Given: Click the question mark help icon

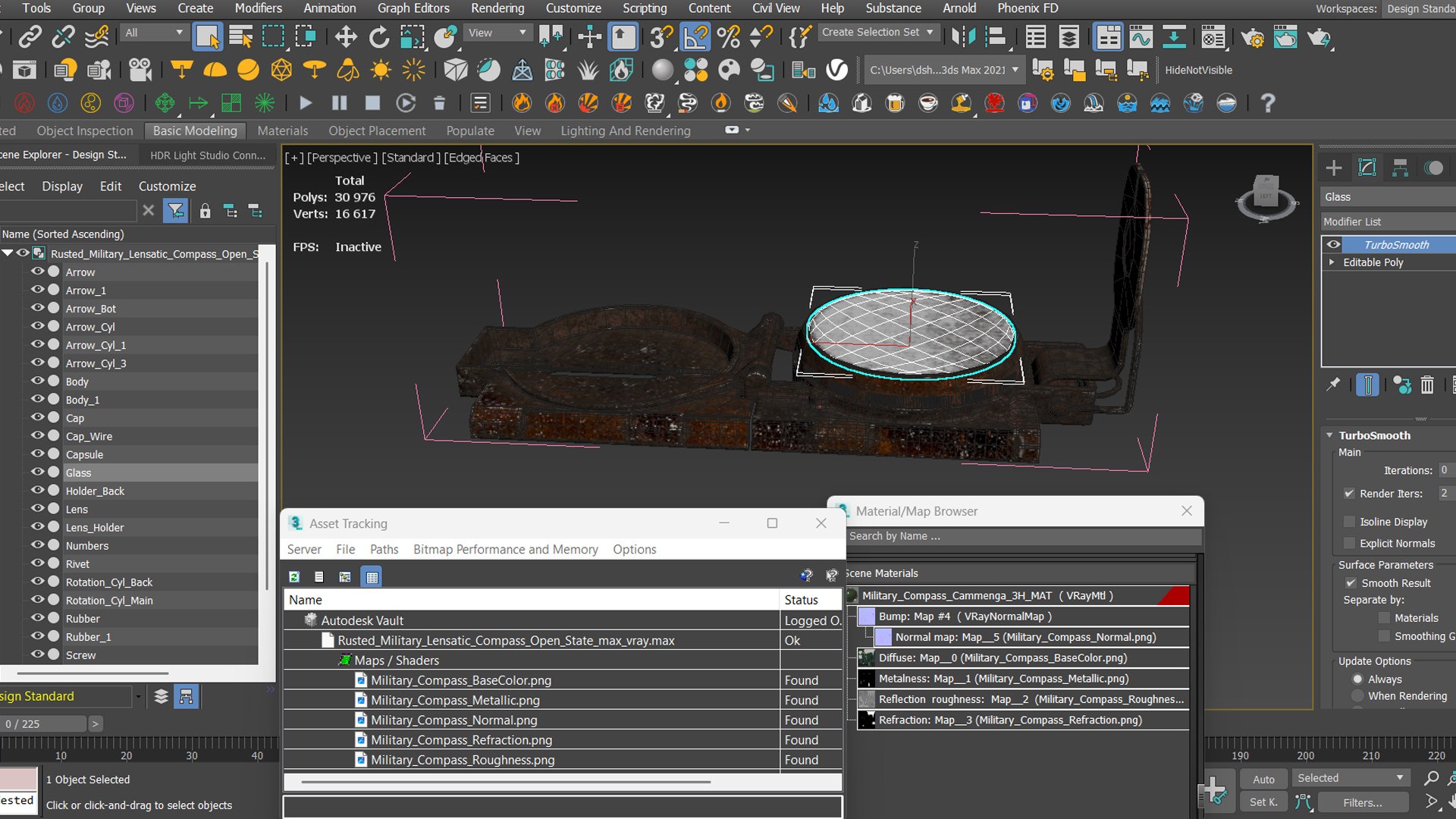Looking at the screenshot, I should pos(1268,102).
